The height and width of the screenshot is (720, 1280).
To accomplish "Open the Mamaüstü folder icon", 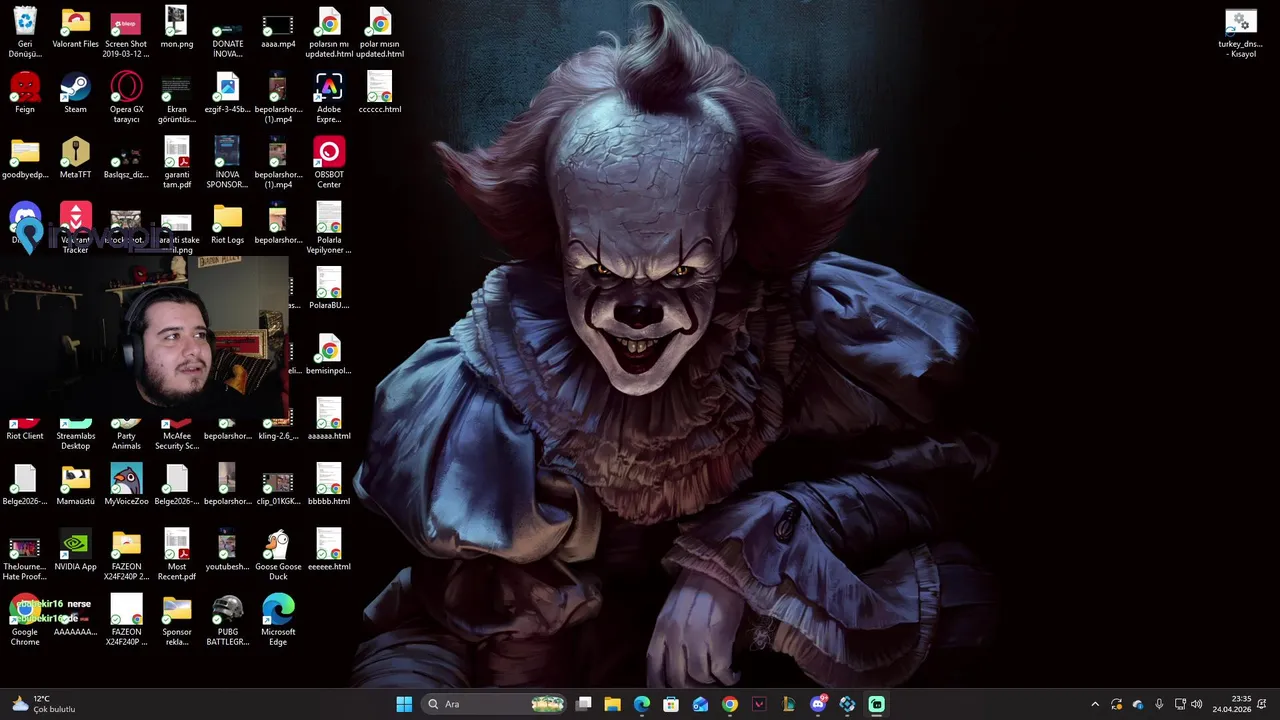I will [76, 484].
